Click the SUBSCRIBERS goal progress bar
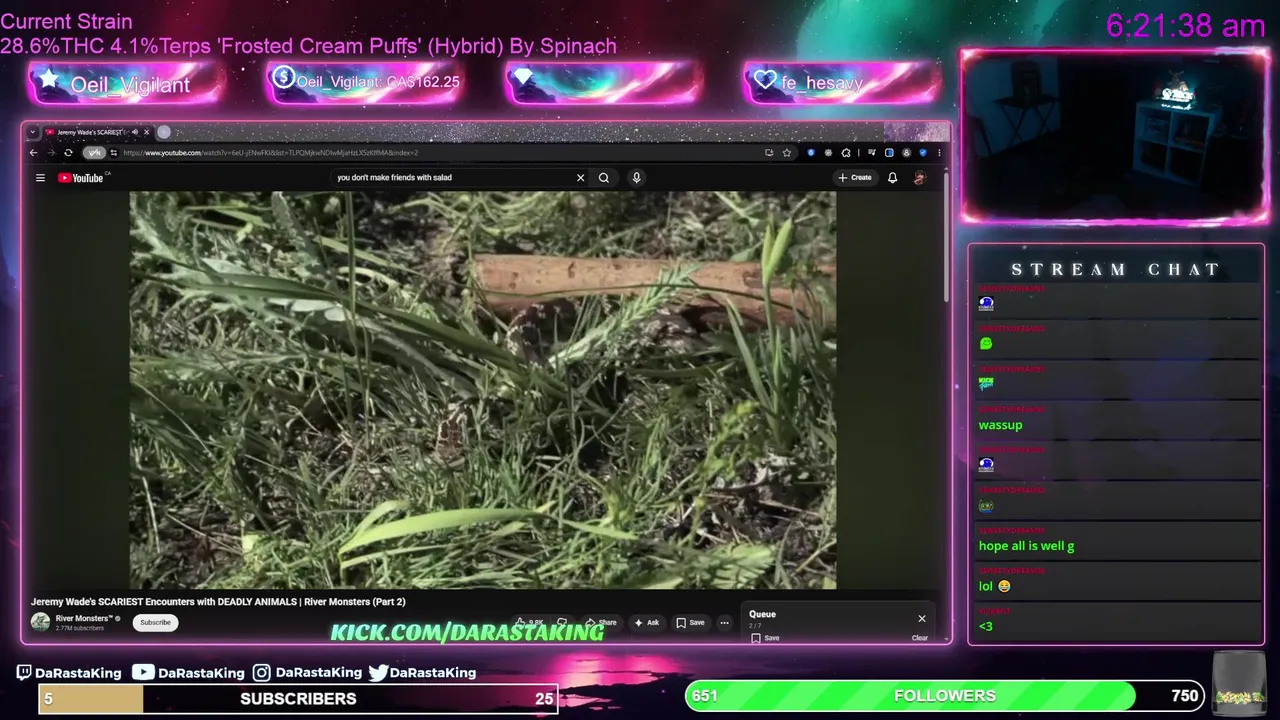 (x=297, y=698)
